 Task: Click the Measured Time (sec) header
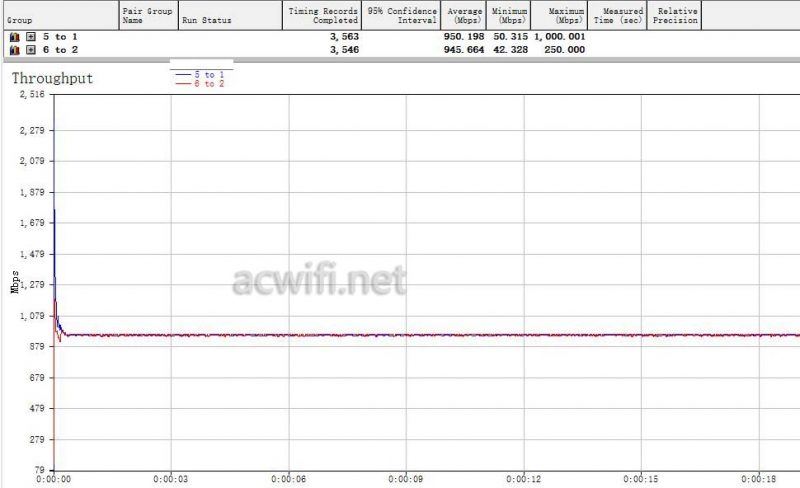(617, 15)
